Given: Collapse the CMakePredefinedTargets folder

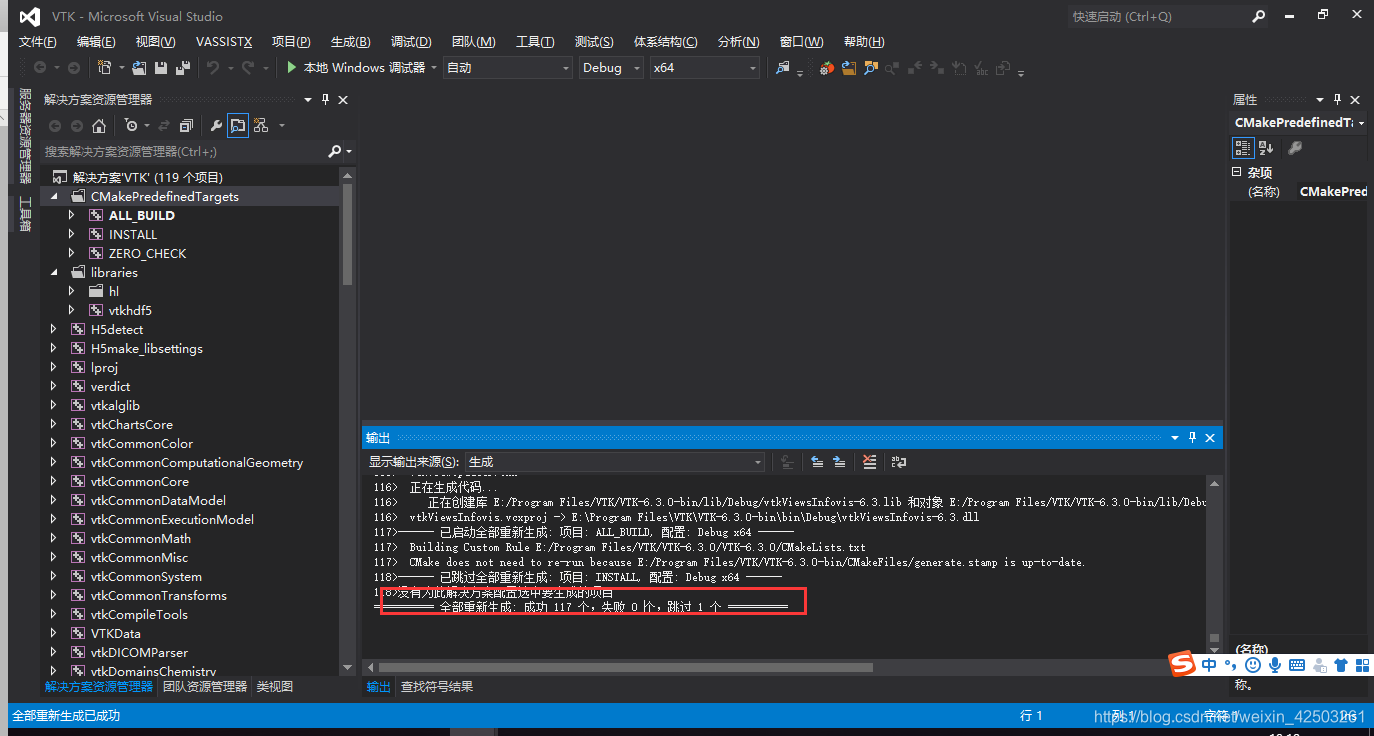Looking at the screenshot, I should pos(54,197).
